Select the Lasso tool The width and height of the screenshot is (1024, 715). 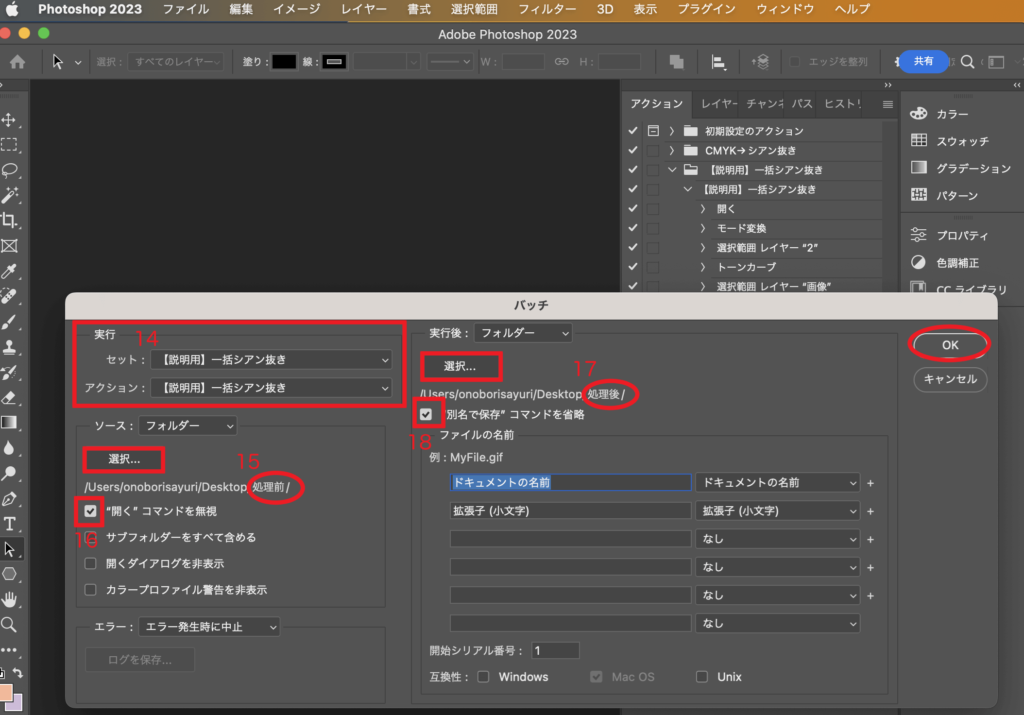(9, 170)
